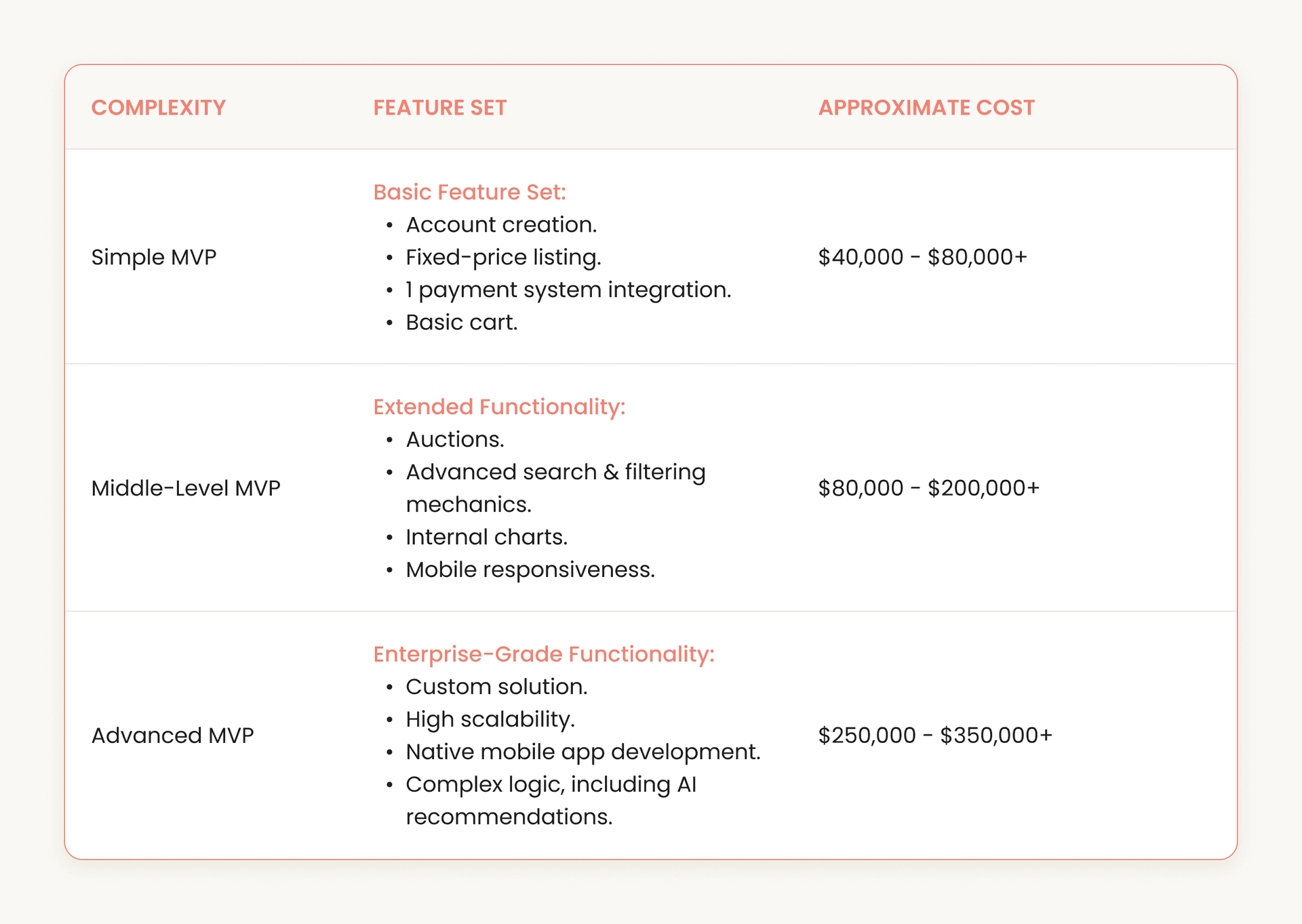1302x924 pixels.
Task: Click the Enterprise-Grade Functionality heading
Action: click(543, 654)
